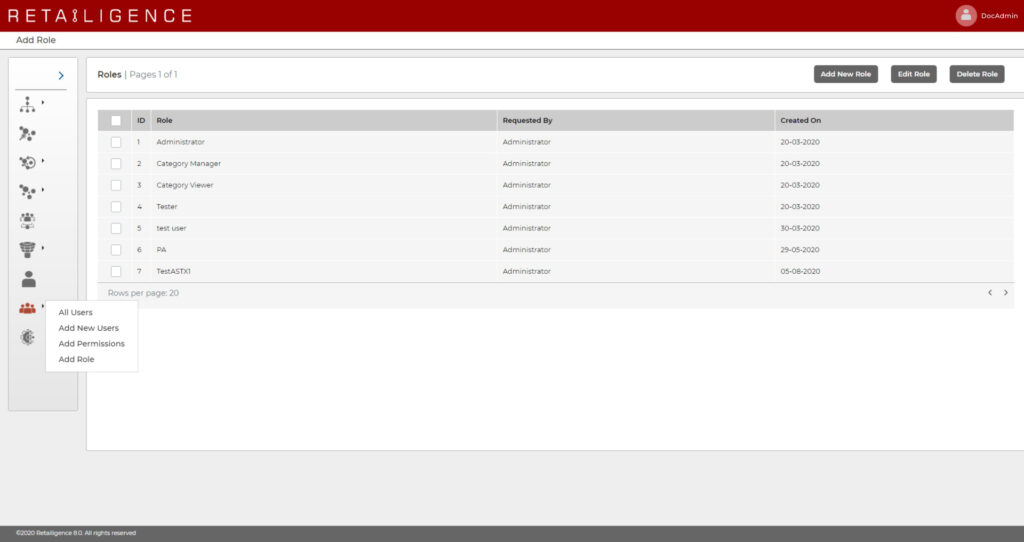
Task: Click the Retailigence logo in header
Action: click(100, 16)
